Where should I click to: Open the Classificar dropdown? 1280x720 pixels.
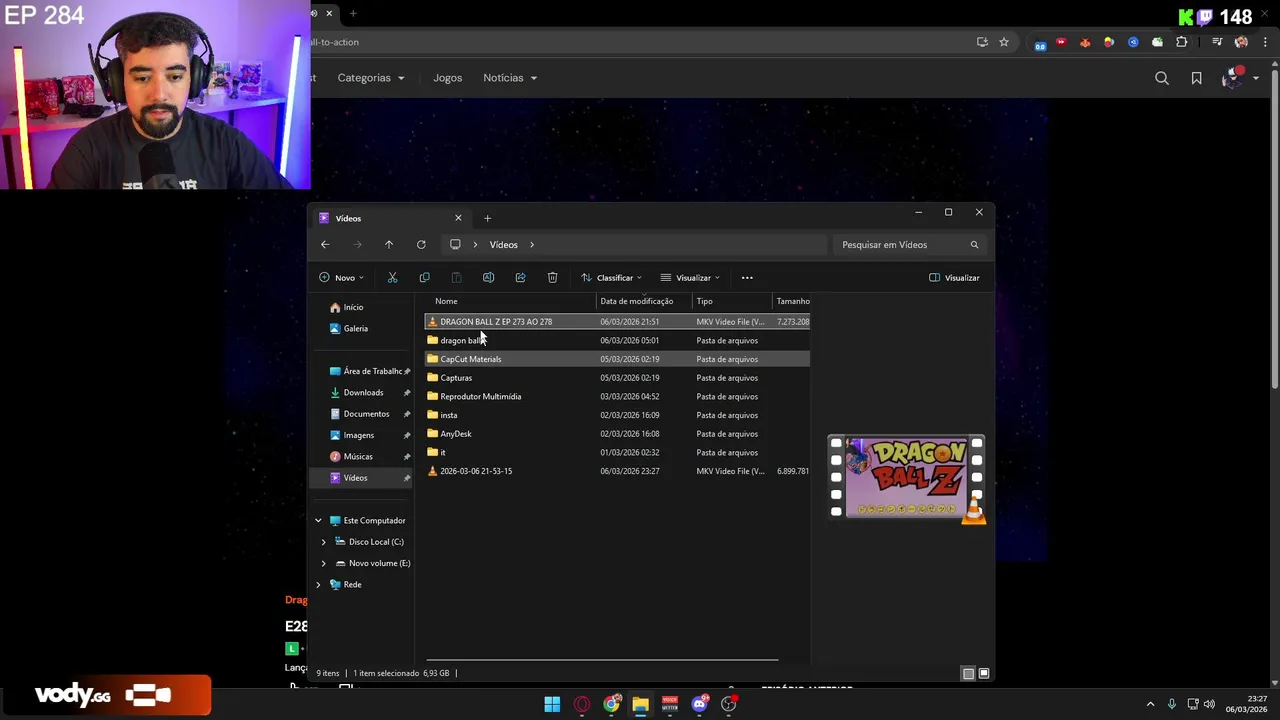pyautogui.click(x=611, y=277)
